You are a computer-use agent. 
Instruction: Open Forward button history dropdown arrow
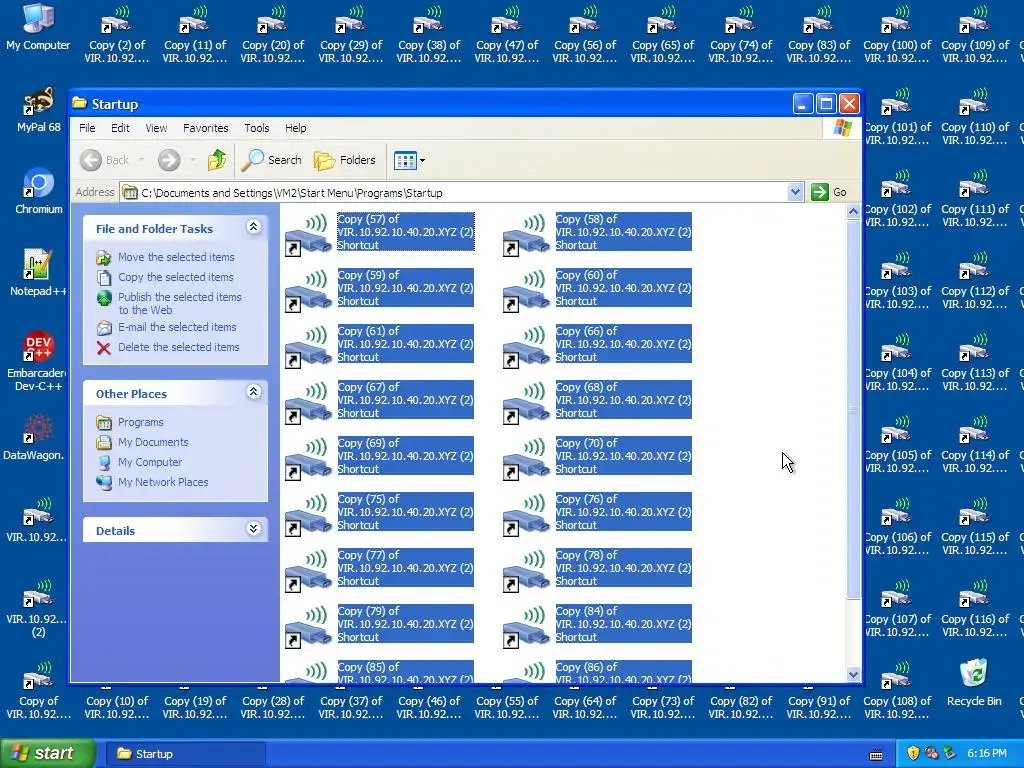[192, 160]
